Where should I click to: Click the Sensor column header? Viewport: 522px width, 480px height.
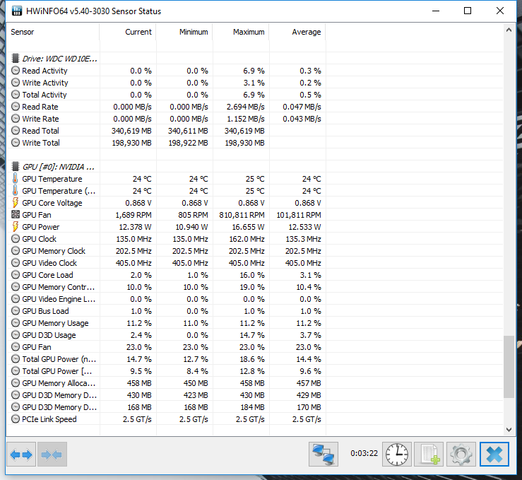[22, 32]
